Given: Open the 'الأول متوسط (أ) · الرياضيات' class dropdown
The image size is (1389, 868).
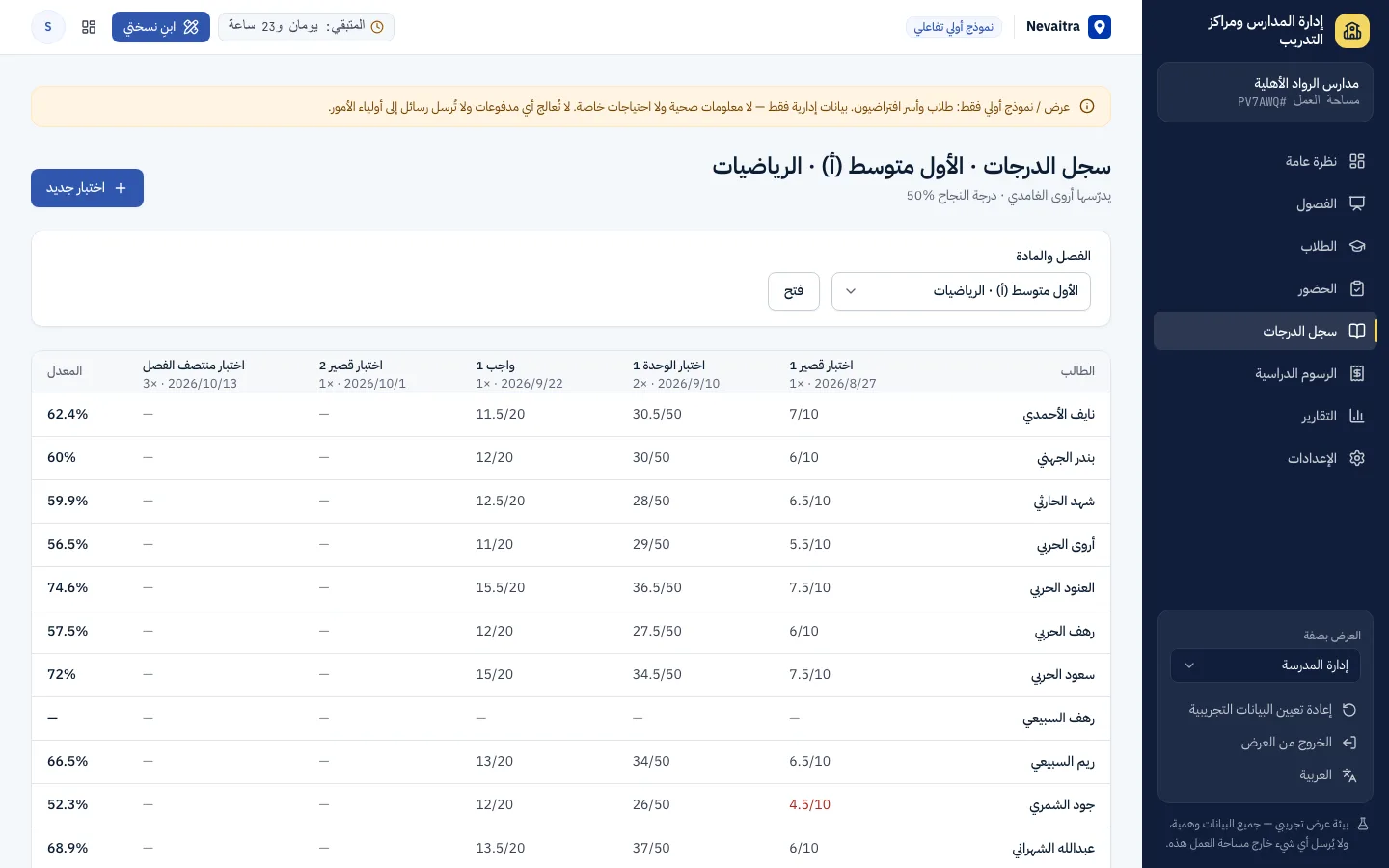Looking at the screenshot, I should click(x=961, y=291).
